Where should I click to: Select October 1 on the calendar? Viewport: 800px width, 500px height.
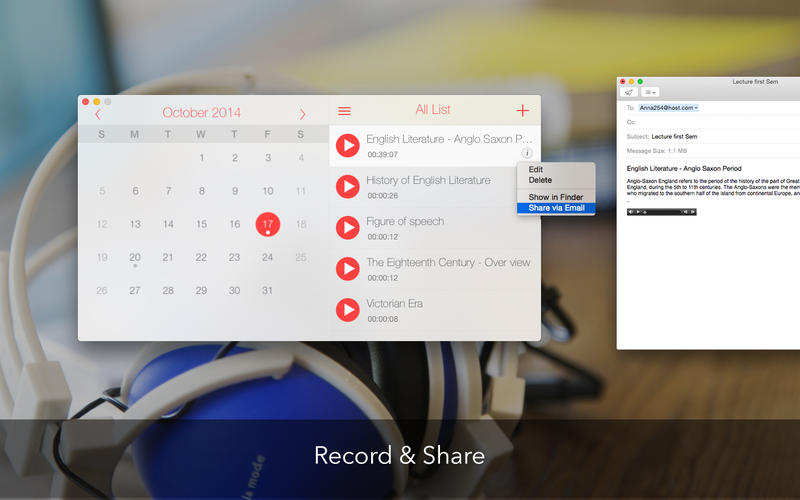pos(202,158)
